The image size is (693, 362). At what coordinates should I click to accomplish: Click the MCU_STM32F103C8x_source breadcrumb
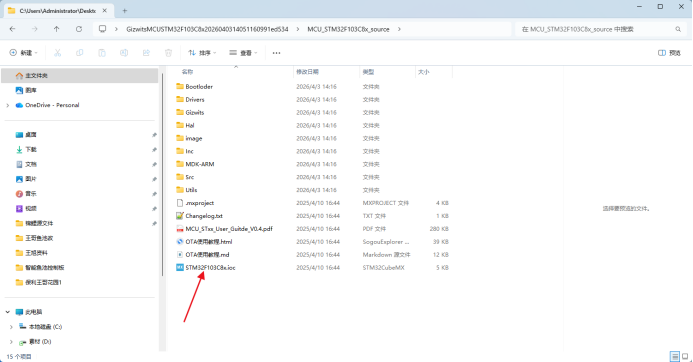348,29
